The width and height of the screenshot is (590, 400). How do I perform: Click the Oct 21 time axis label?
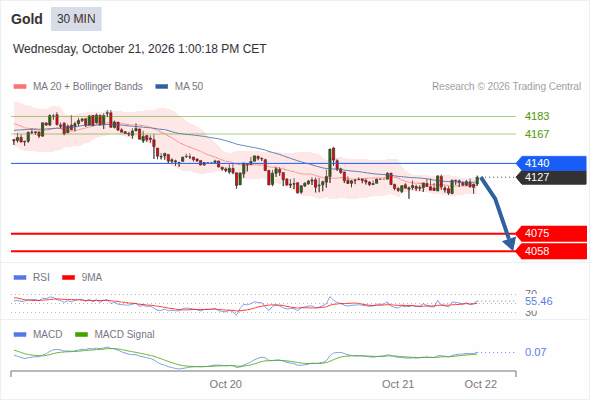coord(398,384)
